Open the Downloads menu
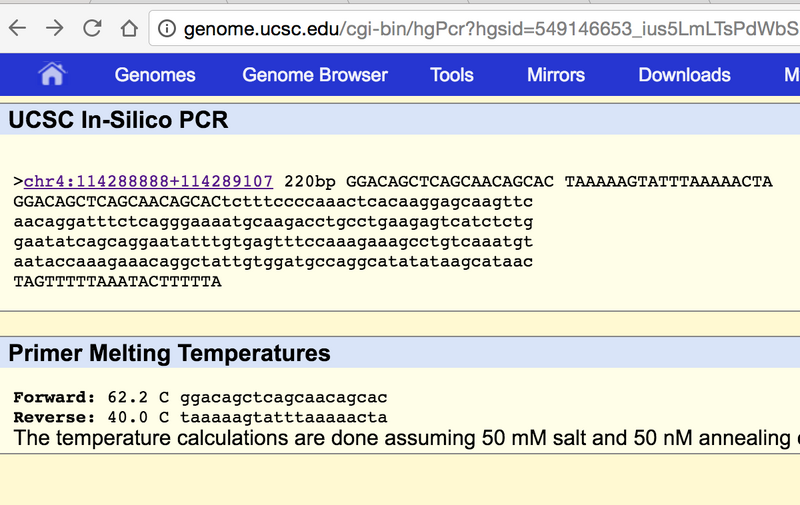The width and height of the screenshot is (800, 505). (x=684, y=75)
